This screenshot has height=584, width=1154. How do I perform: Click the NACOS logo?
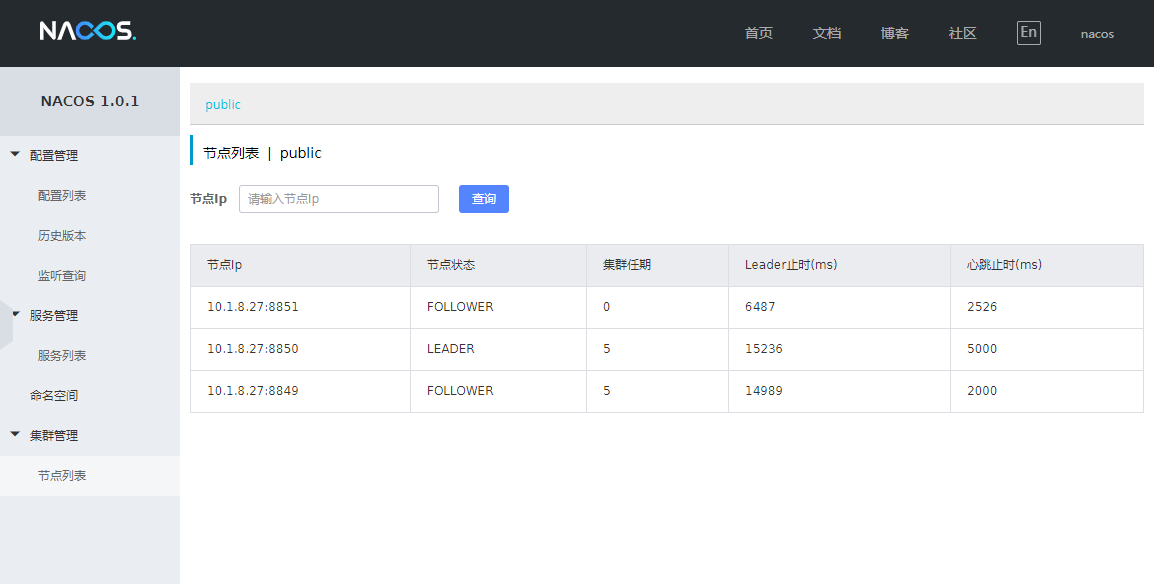(x=88, y=31)
